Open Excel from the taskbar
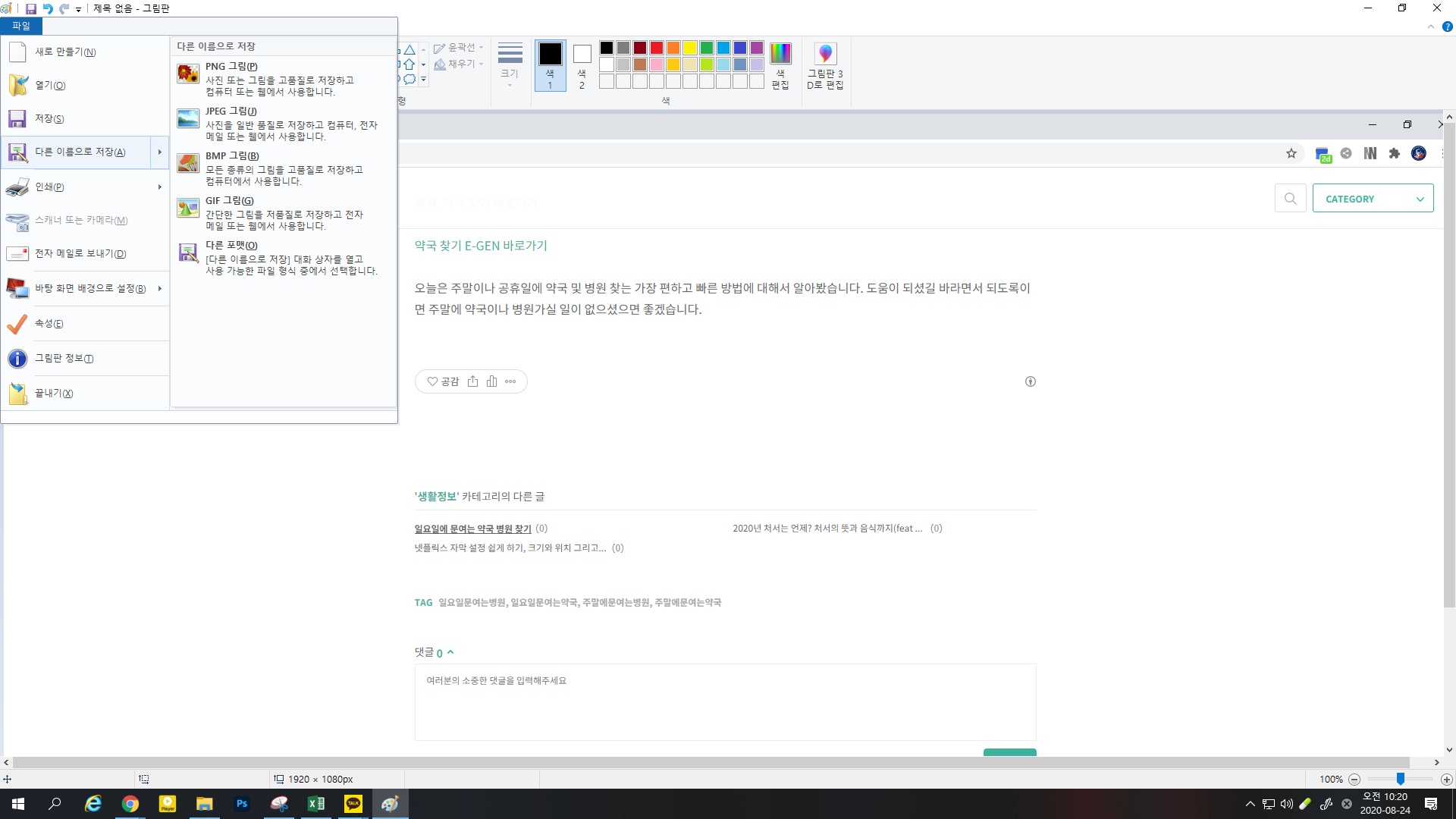 click(316, 804)
